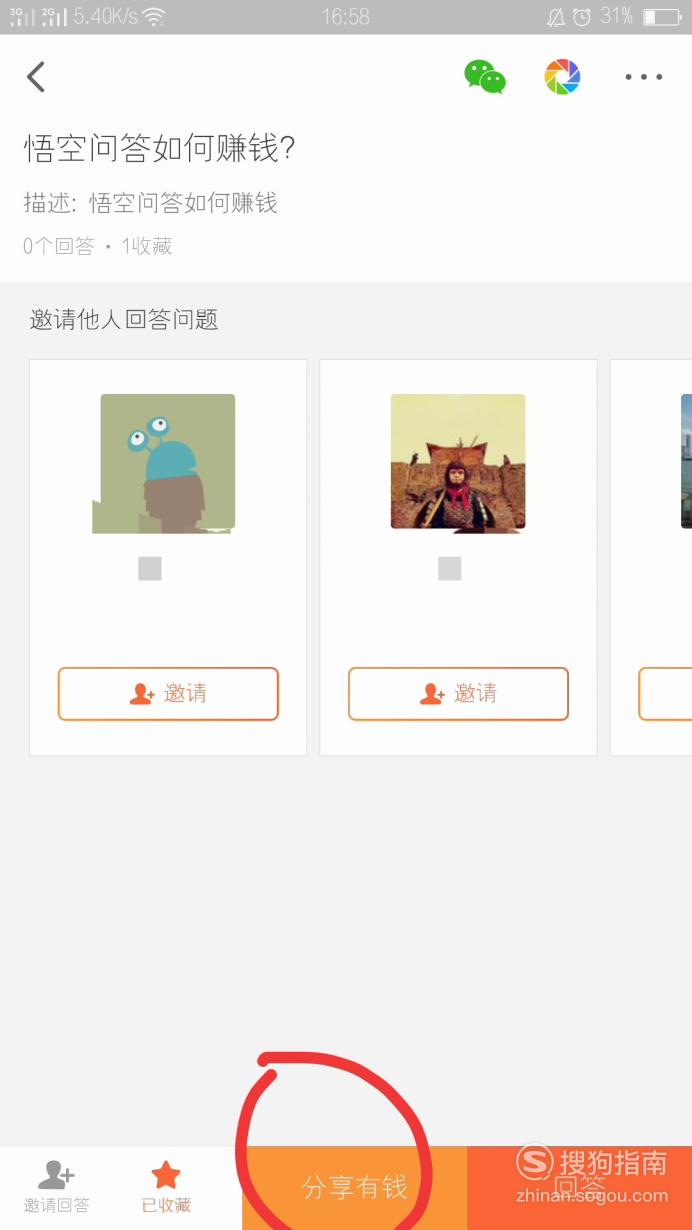Open the partially visible third user avatar
This screenshot has height=1230, width=692.
coord(686,461)
